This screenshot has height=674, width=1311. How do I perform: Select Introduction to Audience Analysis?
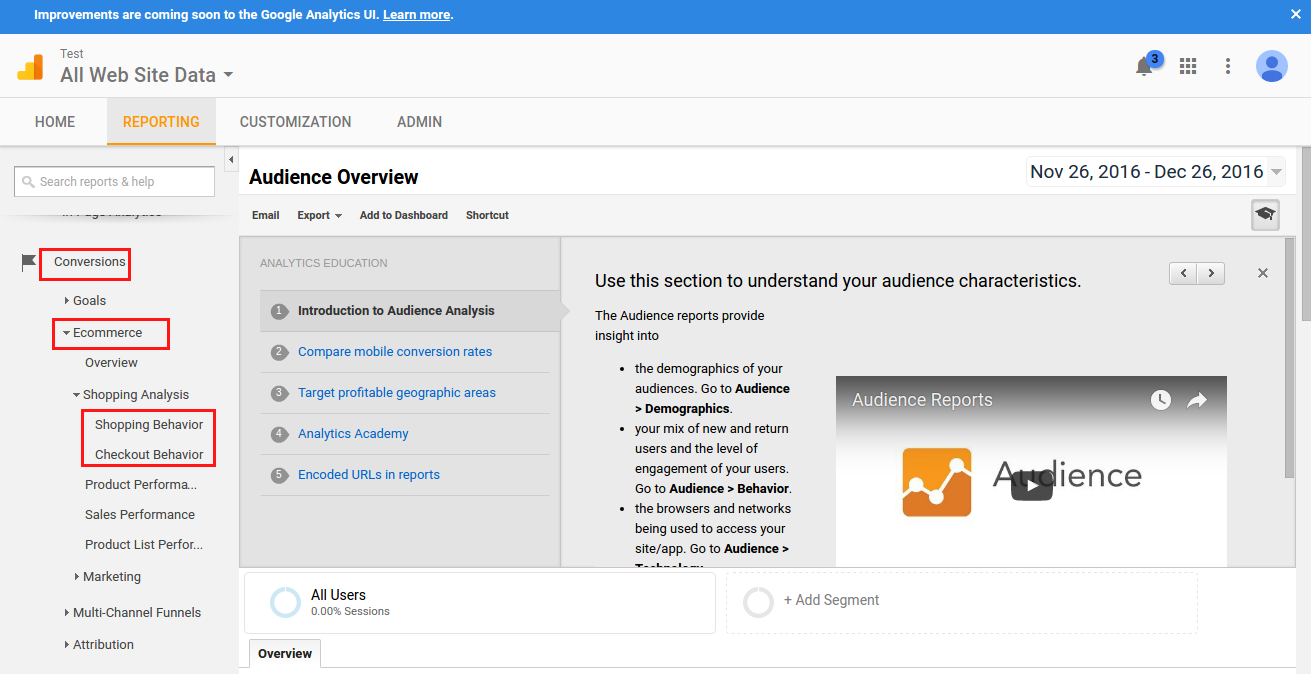[x=410, y=311]
